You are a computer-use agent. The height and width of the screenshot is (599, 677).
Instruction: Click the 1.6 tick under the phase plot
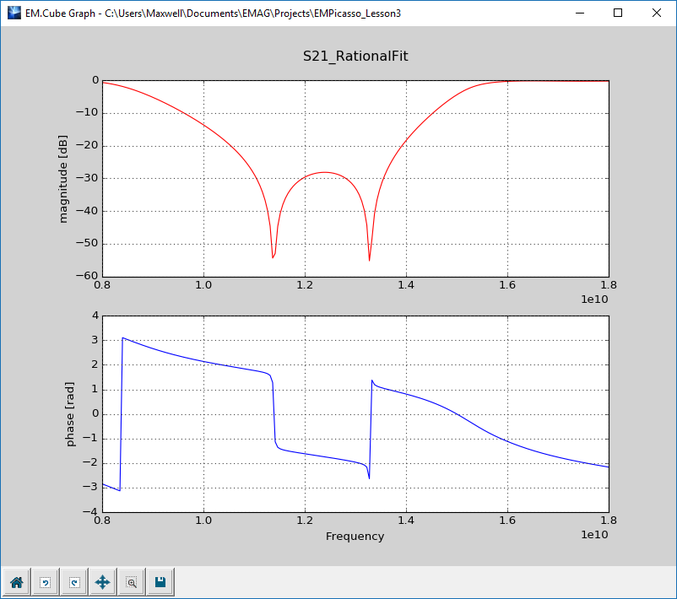pyautogui.click(x=508, y=520)
